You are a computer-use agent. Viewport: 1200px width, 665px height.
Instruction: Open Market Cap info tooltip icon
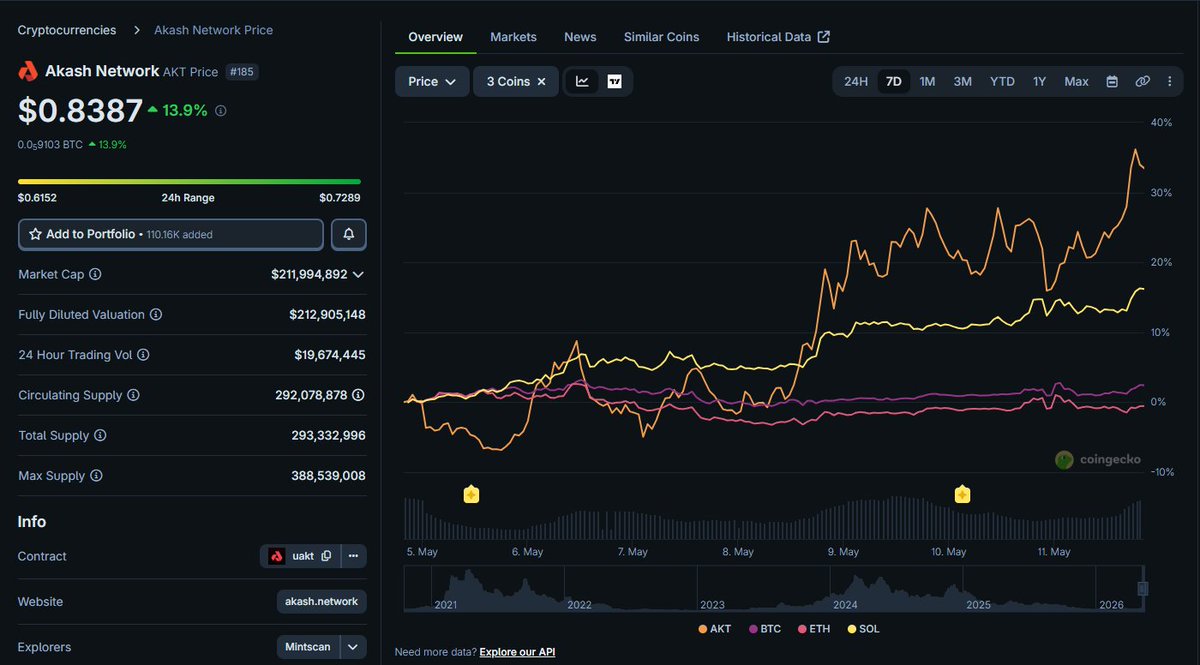pyautogui.click(x=95, y=274)
